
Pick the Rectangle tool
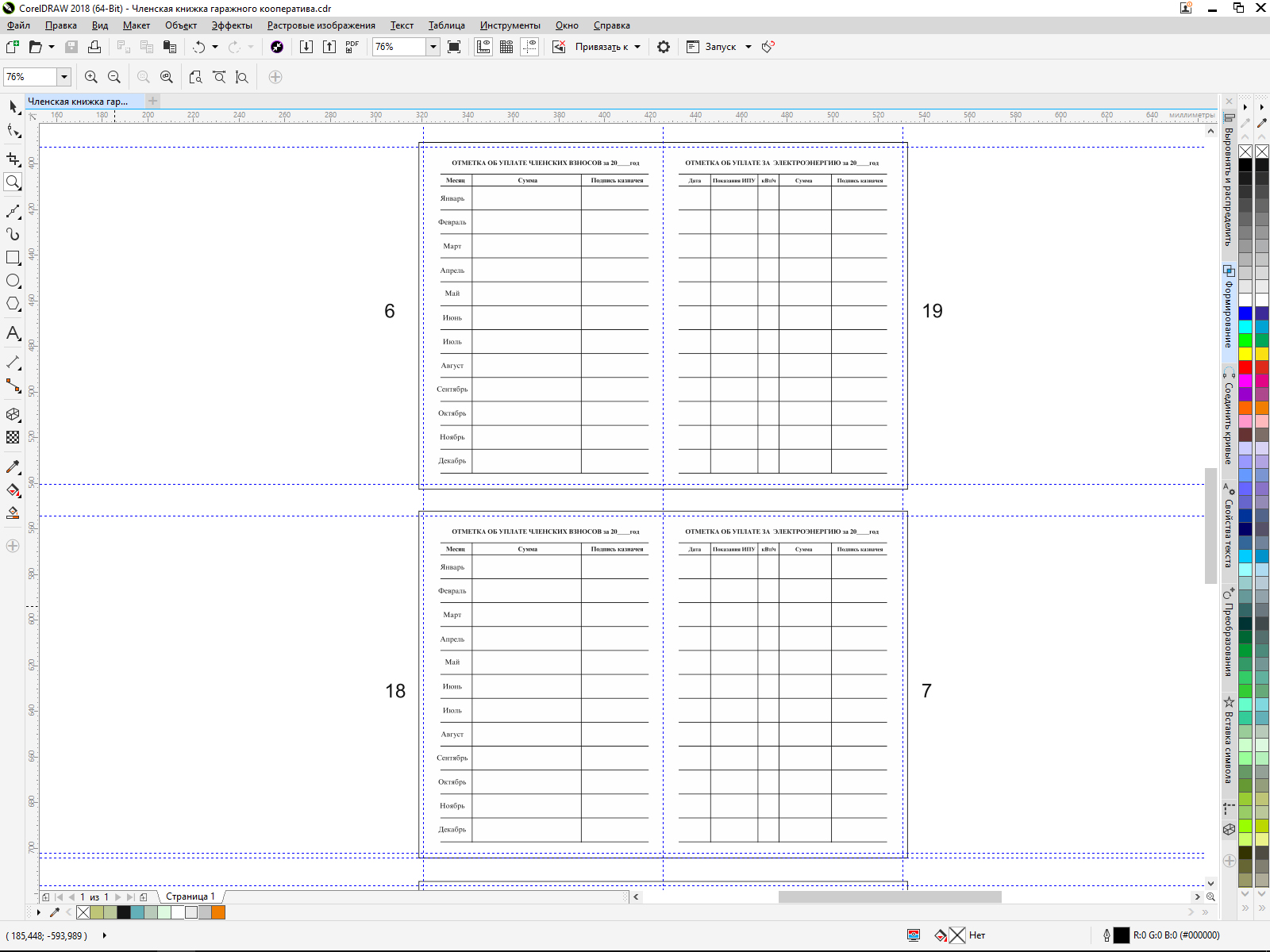(13, 258)
